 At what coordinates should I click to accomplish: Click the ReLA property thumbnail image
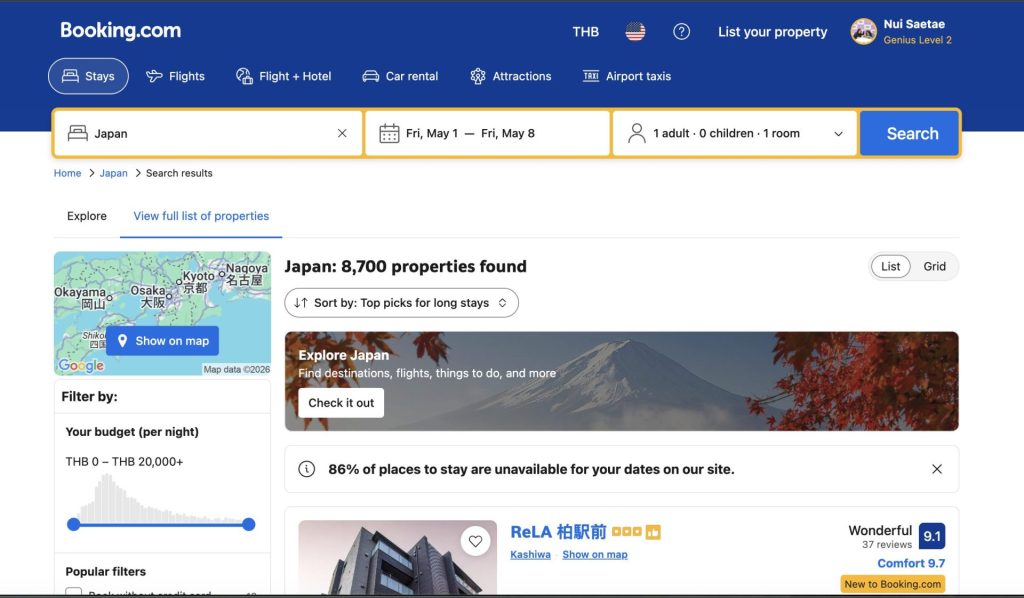397,560
